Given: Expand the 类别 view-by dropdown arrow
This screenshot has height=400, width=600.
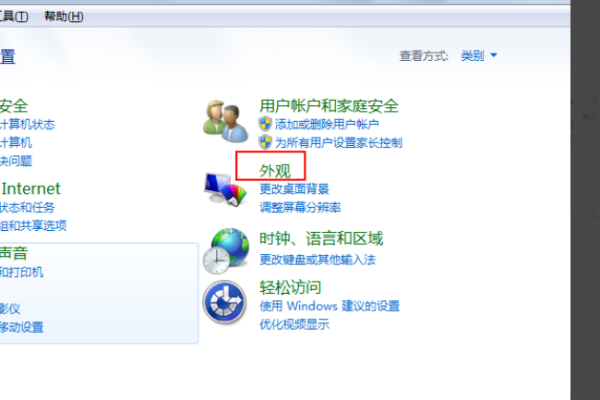Looking at the screenshot, I should pyautogui.click(x=494, y=56).
